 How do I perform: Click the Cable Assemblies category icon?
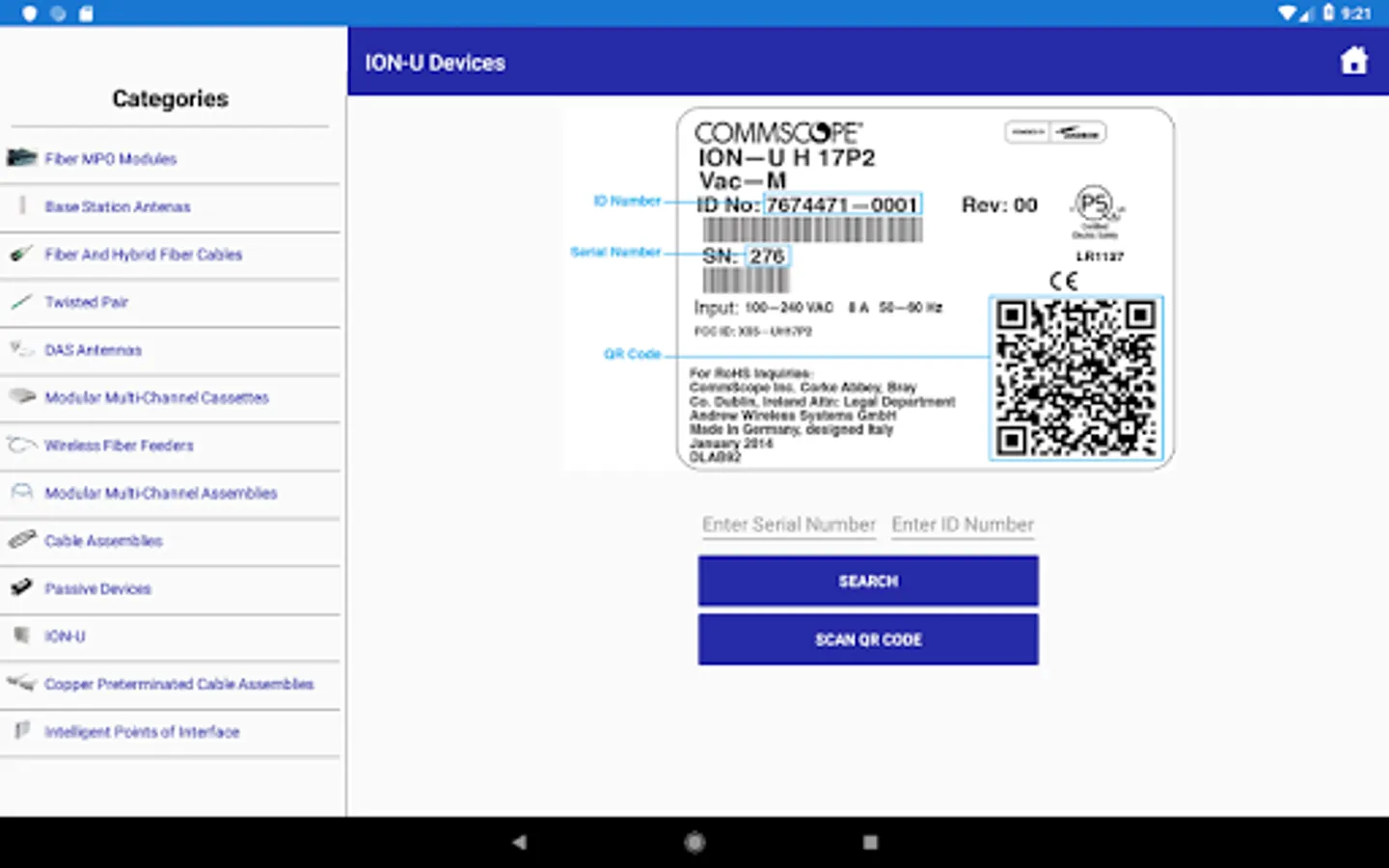pos(21,540)
